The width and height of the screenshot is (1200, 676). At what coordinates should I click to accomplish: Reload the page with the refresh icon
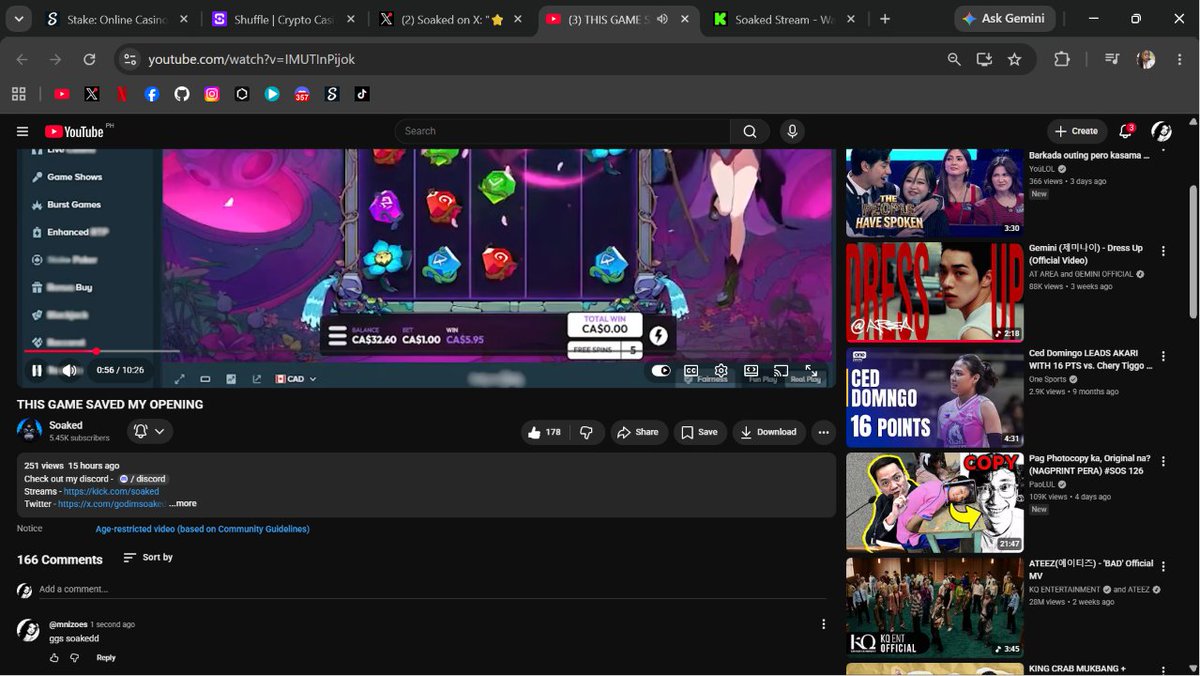click(89, 59)
